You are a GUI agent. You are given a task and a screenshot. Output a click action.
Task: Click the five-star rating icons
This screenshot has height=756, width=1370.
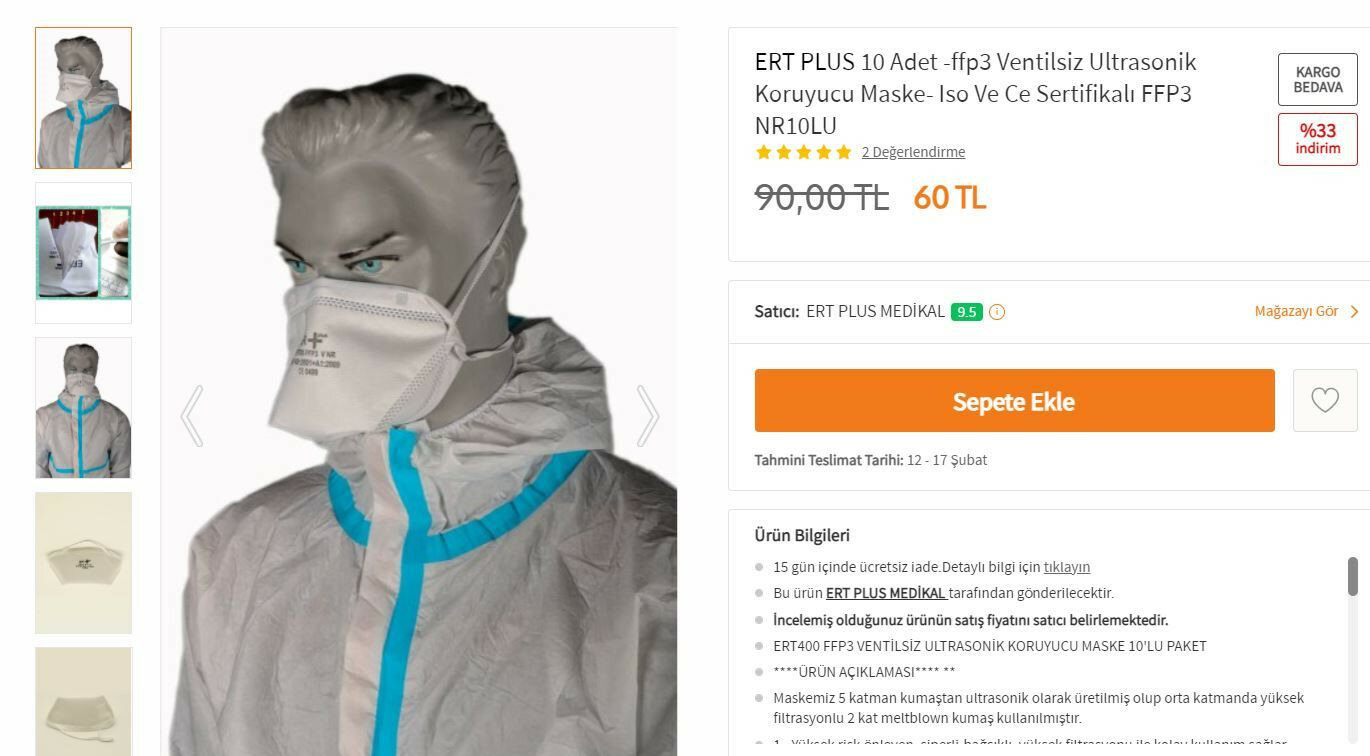pyautogui.click(x=804, y=152)
